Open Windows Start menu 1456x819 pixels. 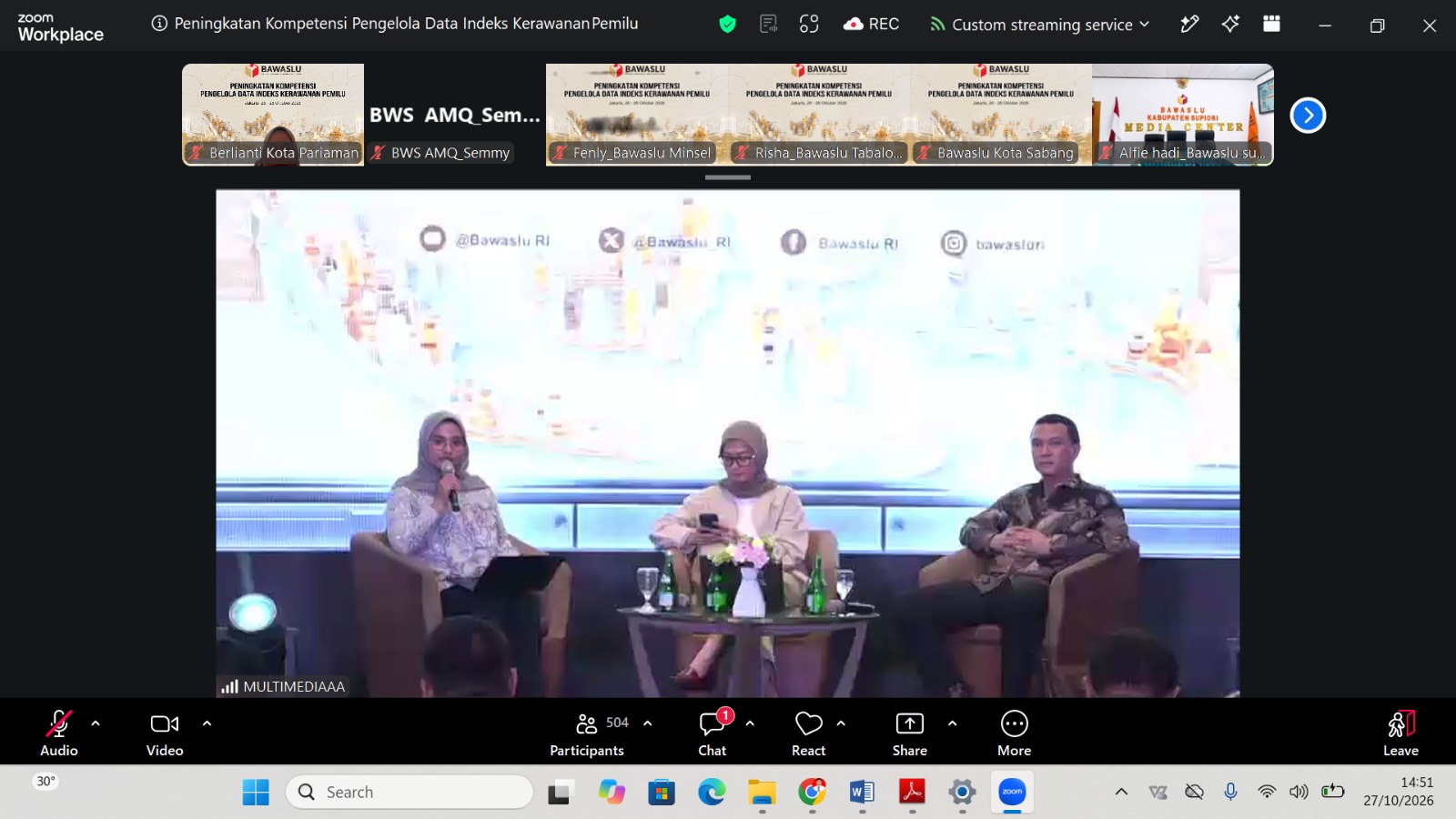[256, 793]
